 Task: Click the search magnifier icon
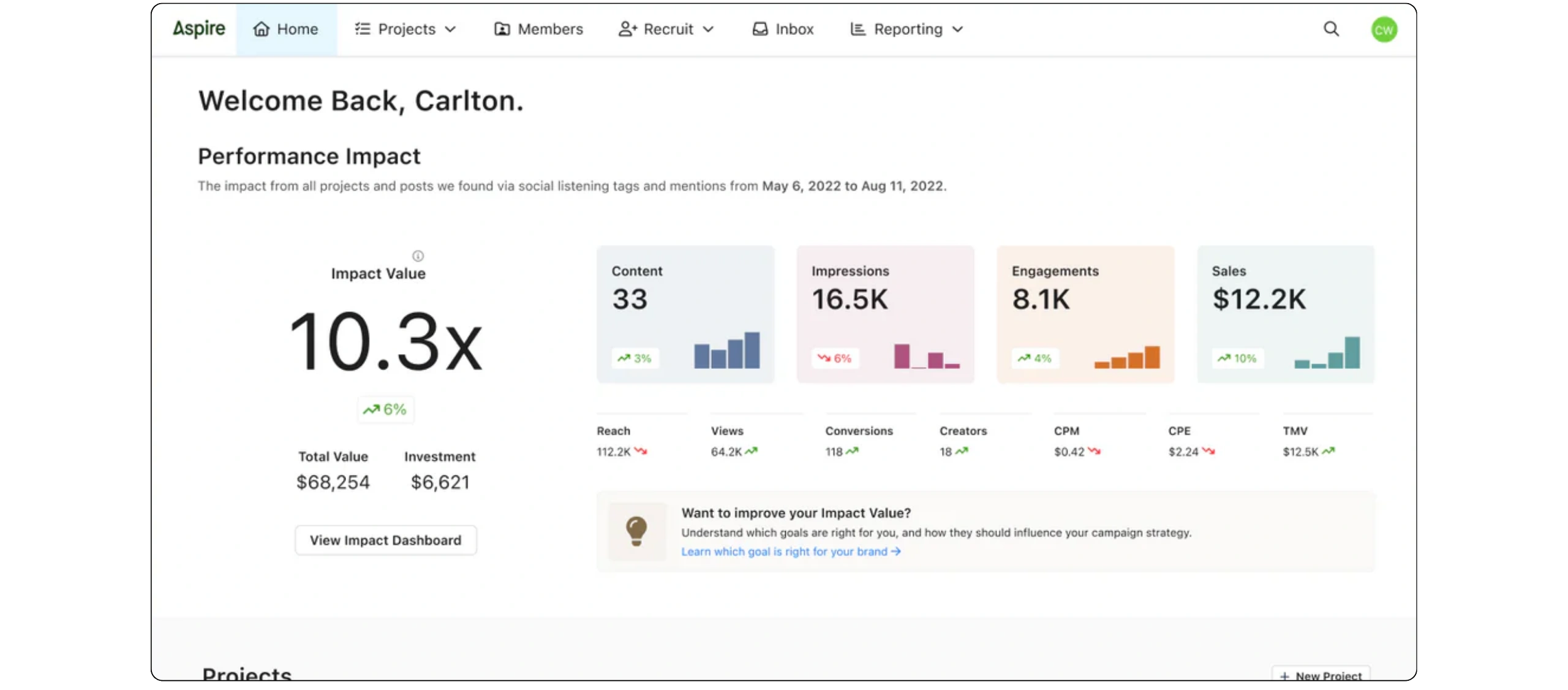(1331, 29)
